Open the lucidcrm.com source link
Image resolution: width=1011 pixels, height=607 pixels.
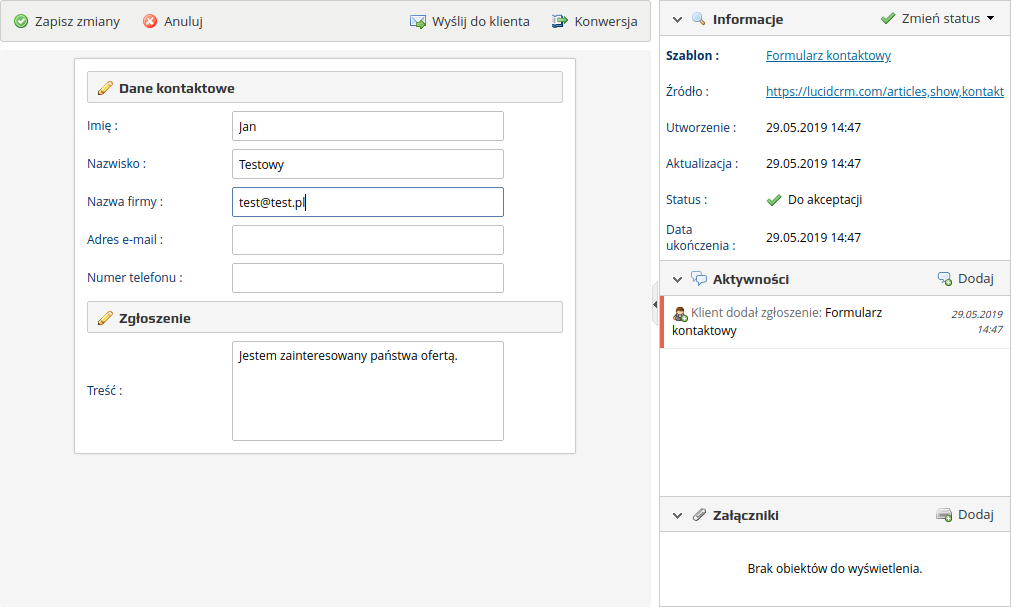coord(885,92)
